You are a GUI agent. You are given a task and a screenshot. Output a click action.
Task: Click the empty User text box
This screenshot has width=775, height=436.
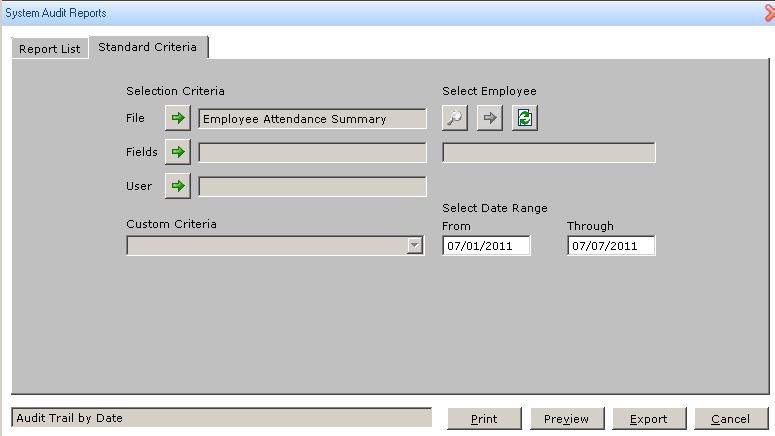tap(312, 187)
